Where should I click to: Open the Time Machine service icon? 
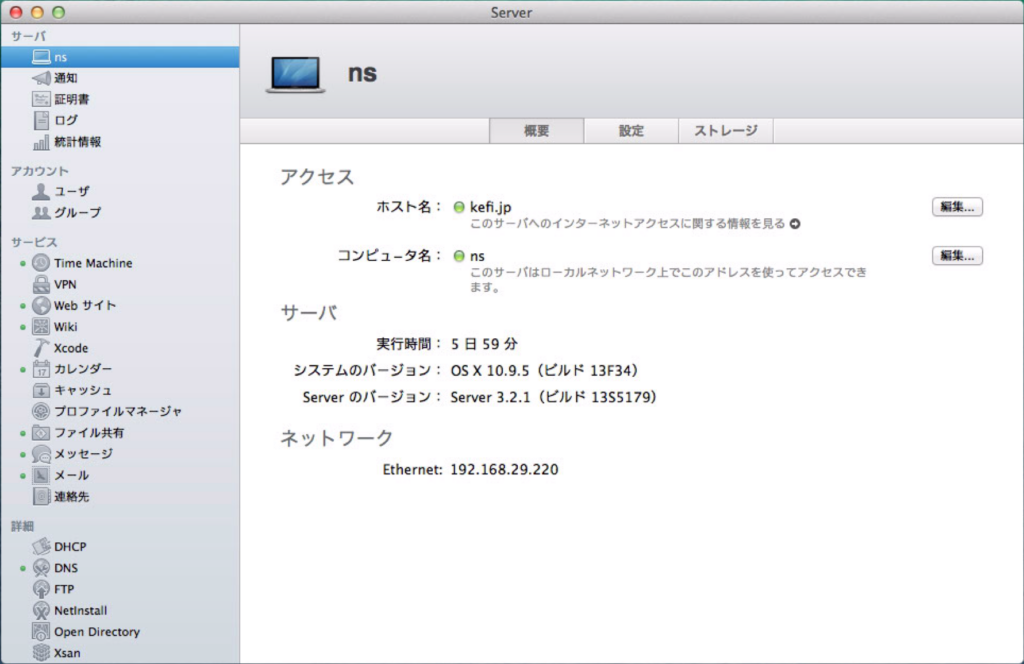pos(40,263)
